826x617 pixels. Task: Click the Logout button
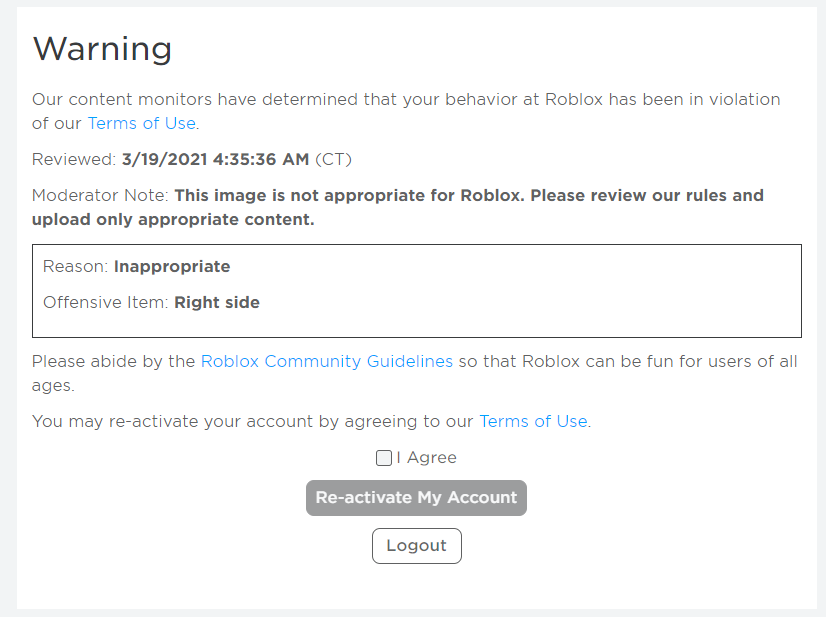click(x=417, y=546)
